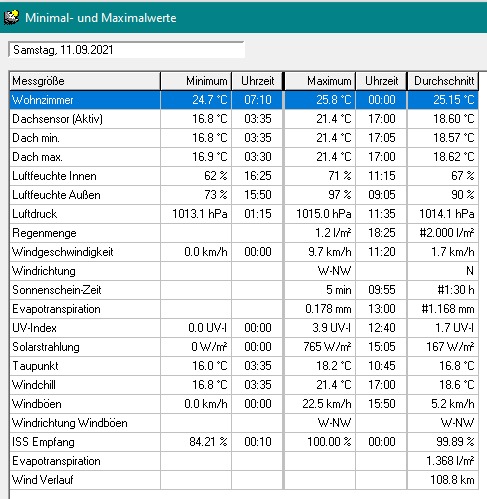Select the Solarstrahlung row

point(244,347)
